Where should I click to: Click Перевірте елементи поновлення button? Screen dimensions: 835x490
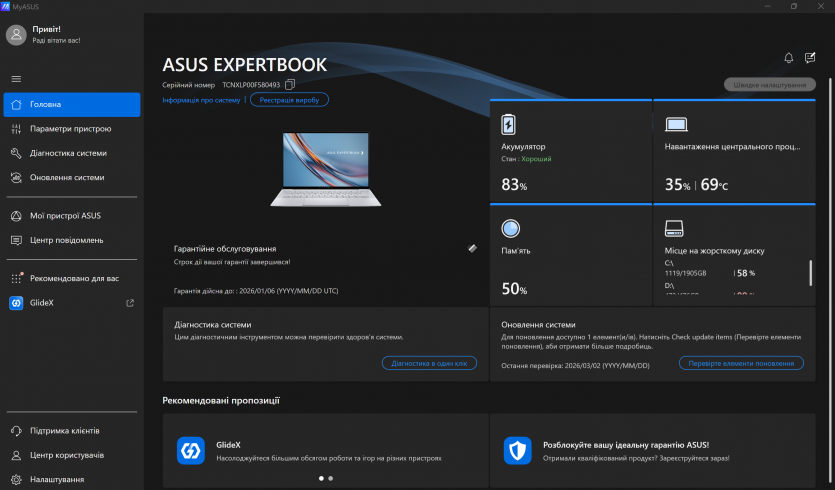pyautogui.click(x=740, y=363)
